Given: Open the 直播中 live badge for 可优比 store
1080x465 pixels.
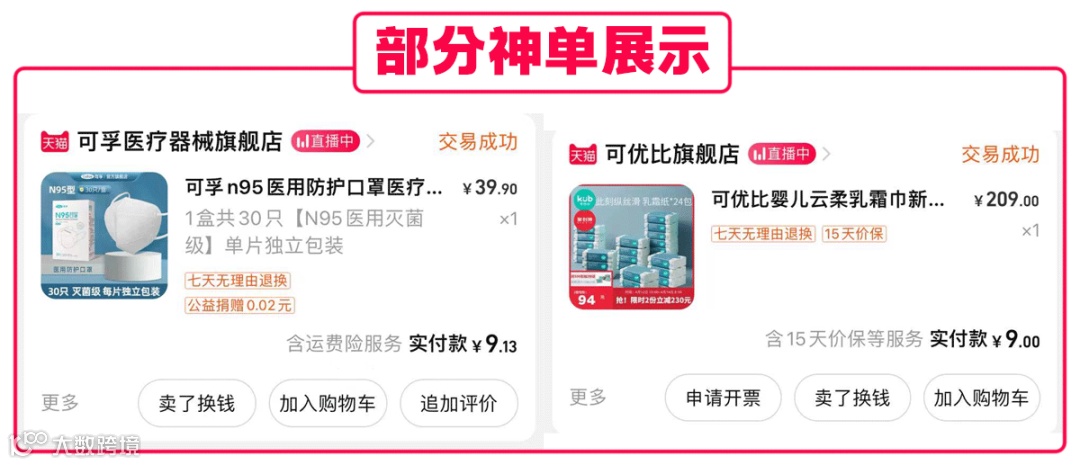Looking at the screenshot, I should pyautogui.click(x=782, y=154).
